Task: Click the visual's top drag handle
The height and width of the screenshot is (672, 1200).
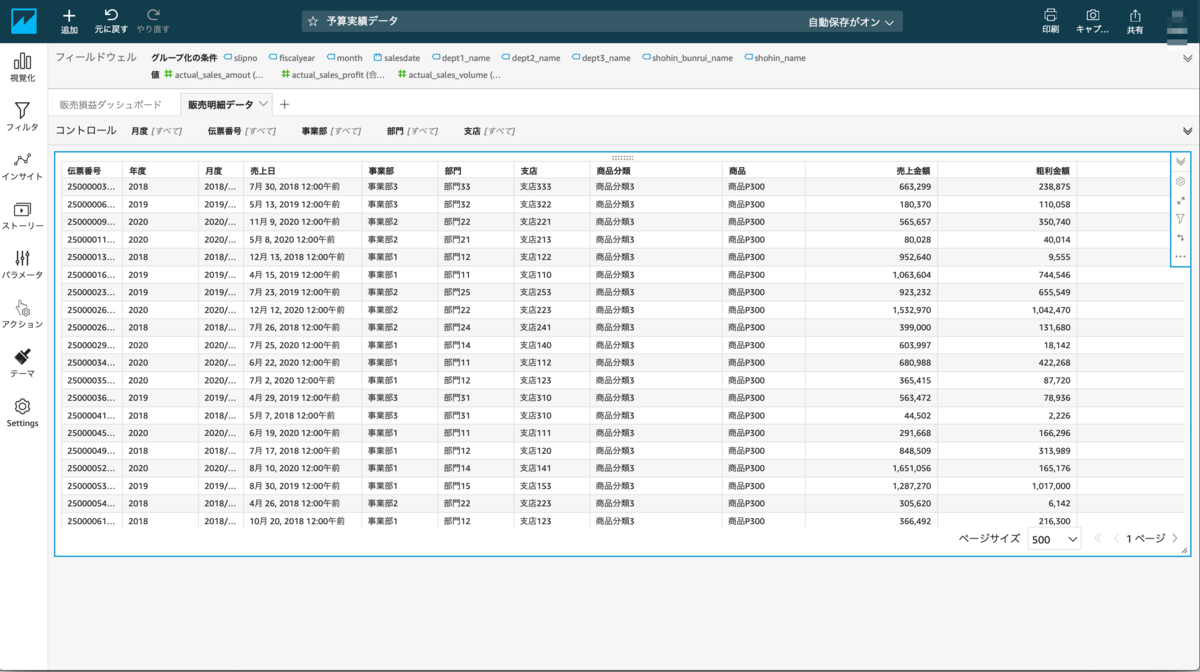Action: pos(622,157)
